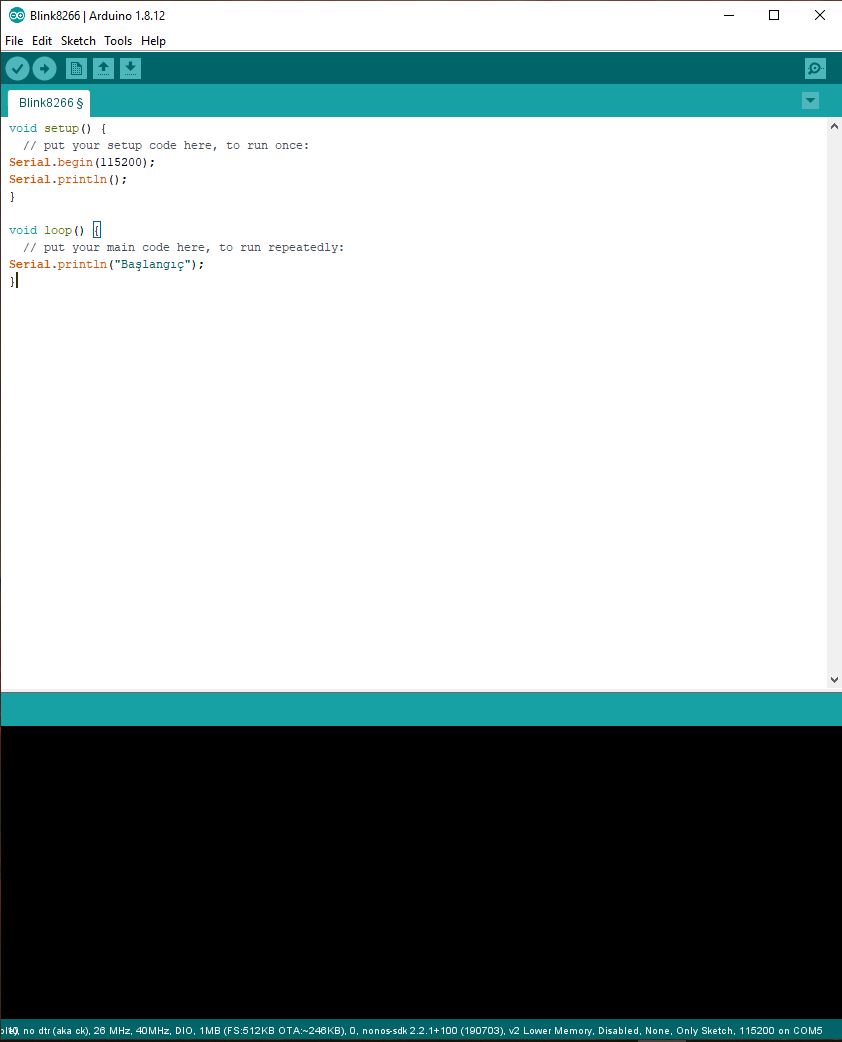Image resolution: width=842 pixels, height=1042 pixels.
Task: Save the sketch with down-arrow icon
Action: (x=130, y=68)
